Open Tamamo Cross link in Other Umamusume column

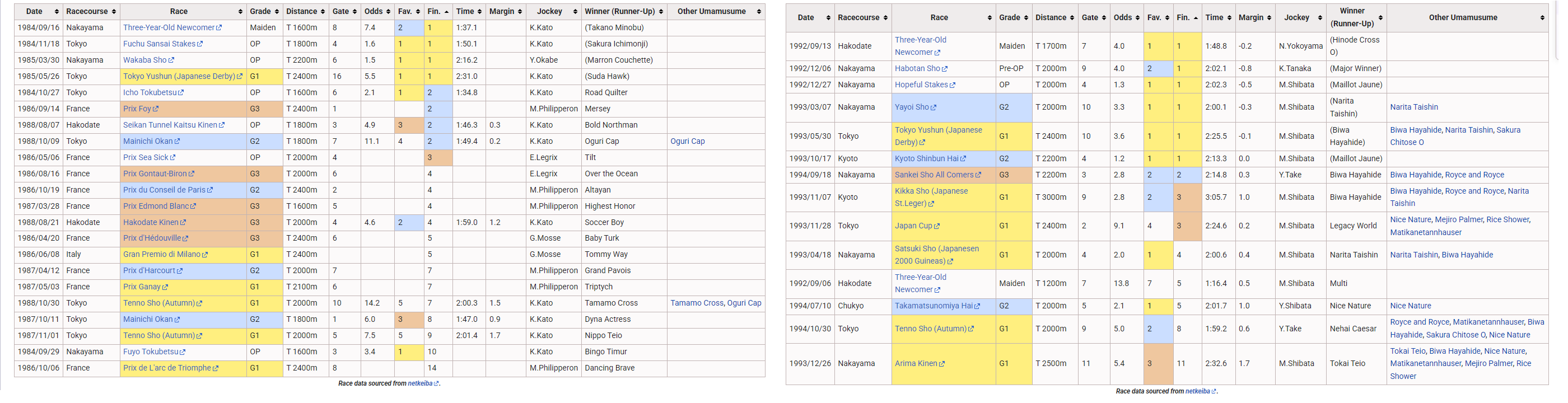click(697, 303)
